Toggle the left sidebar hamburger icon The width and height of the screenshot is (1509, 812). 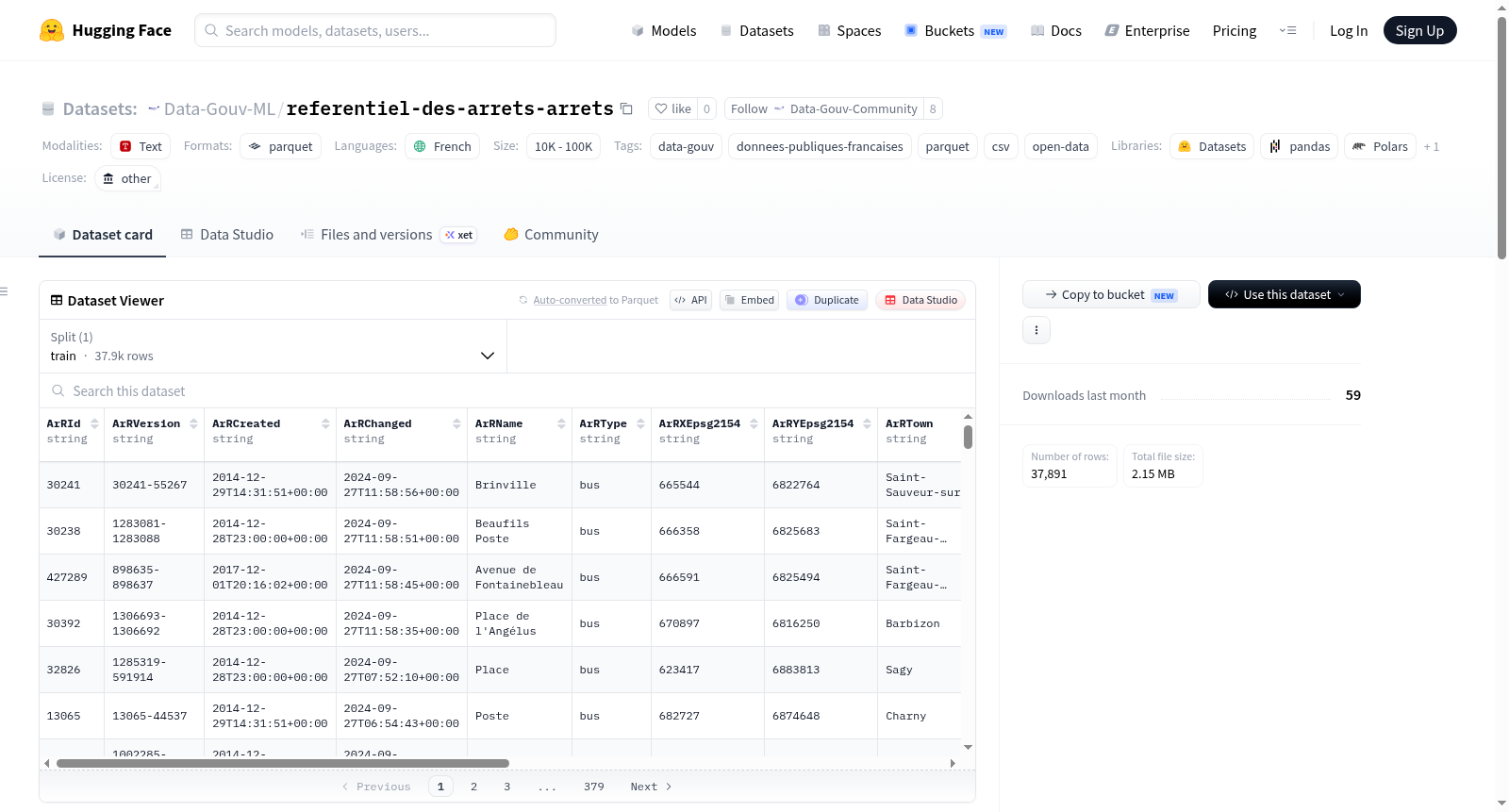4,291
